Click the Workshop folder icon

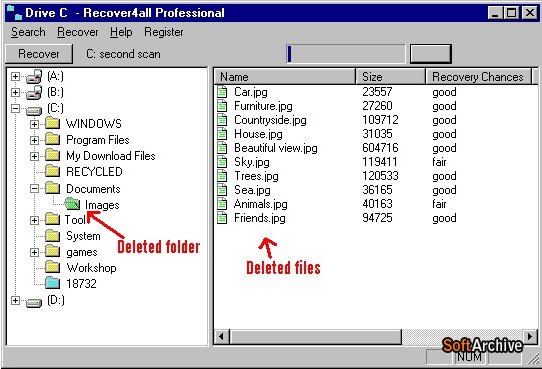coord(53,267)
